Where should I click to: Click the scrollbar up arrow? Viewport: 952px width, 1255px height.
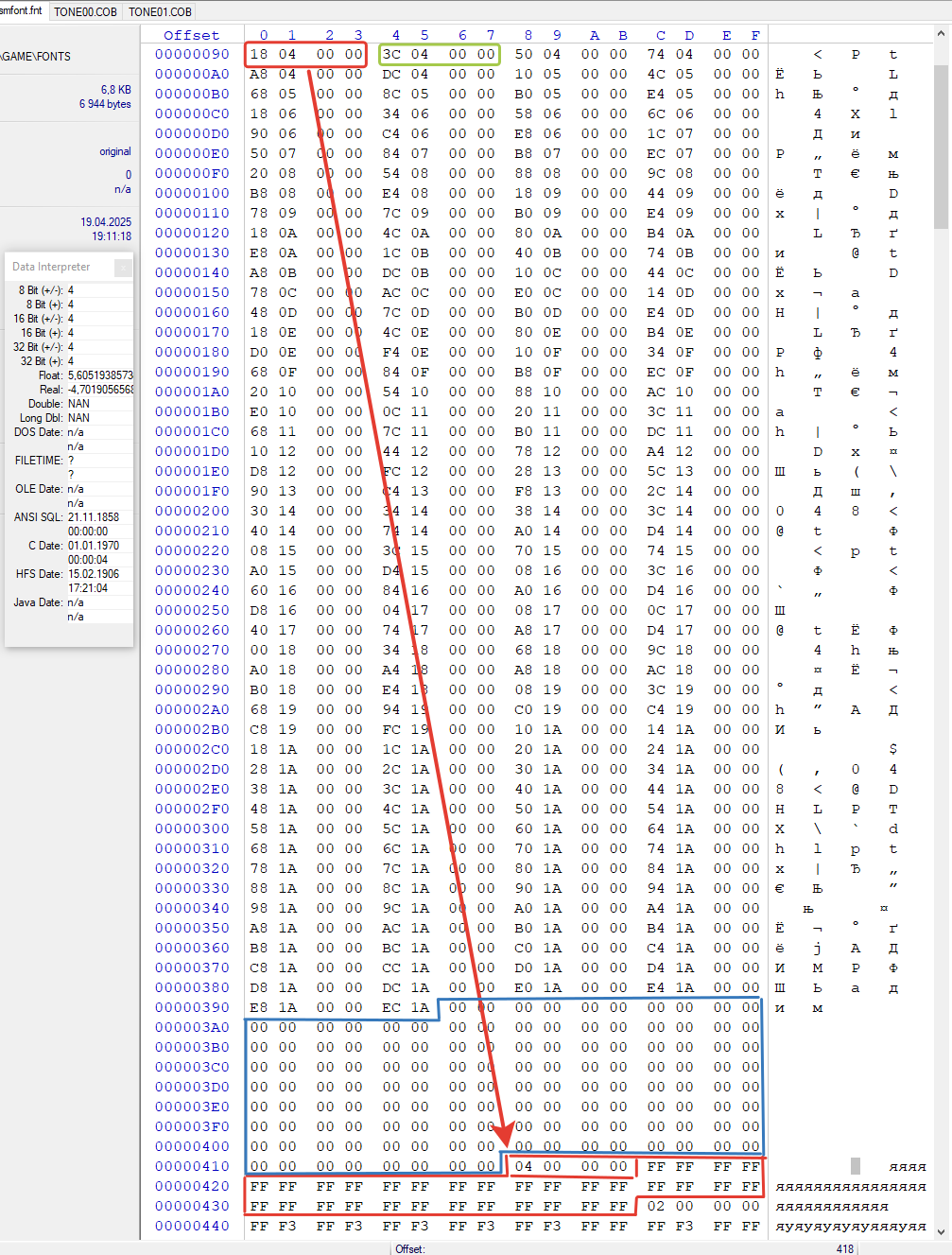(943, 33)
